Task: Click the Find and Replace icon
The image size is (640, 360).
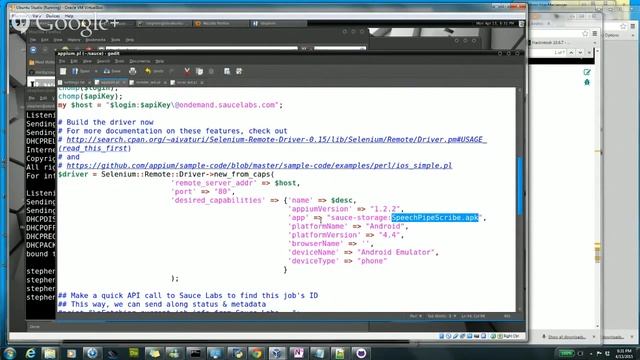Action: click(x=239, y=71)
